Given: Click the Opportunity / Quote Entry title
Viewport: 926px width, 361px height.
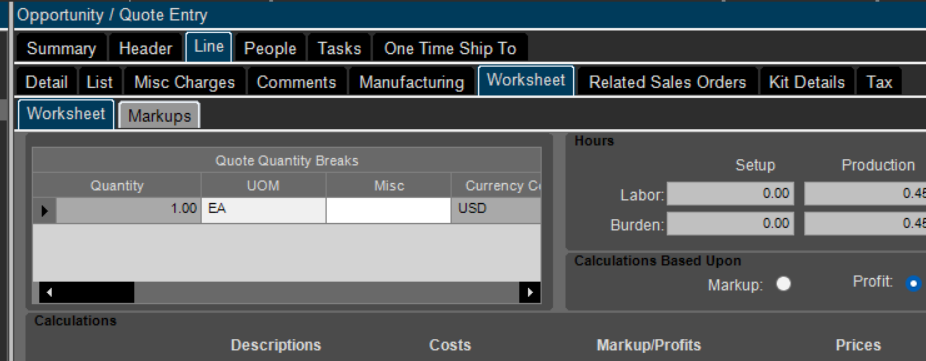Looking at the screenshot, I should 112,15.
